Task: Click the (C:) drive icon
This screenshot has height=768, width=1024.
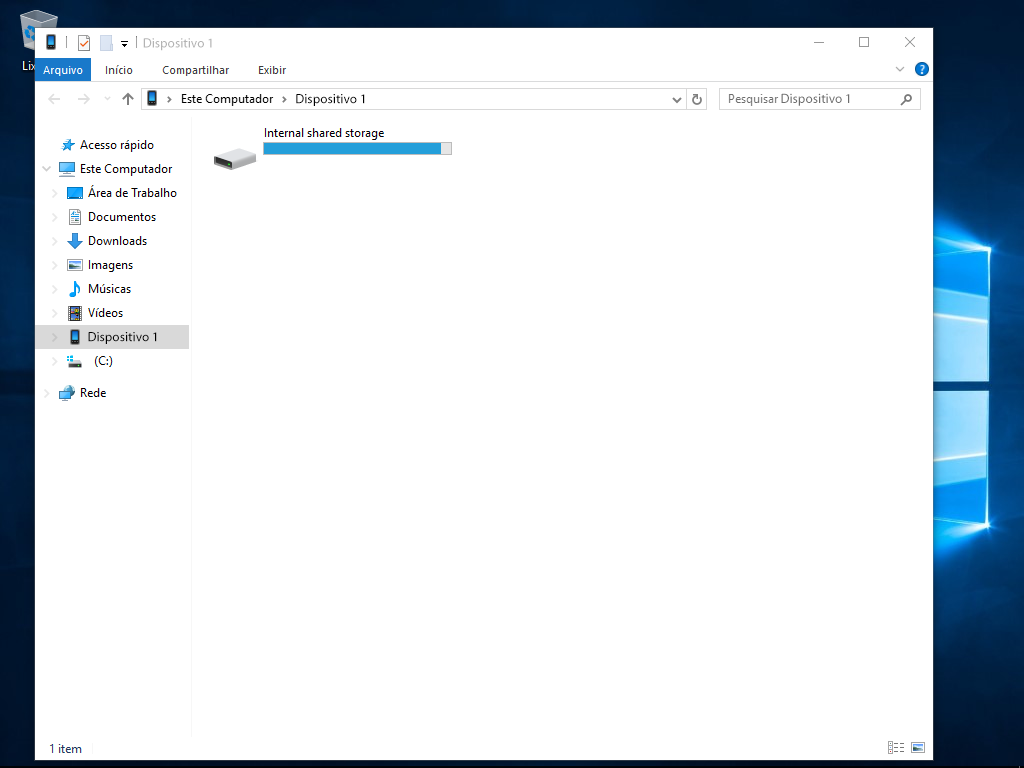Action: pos(74,361)
